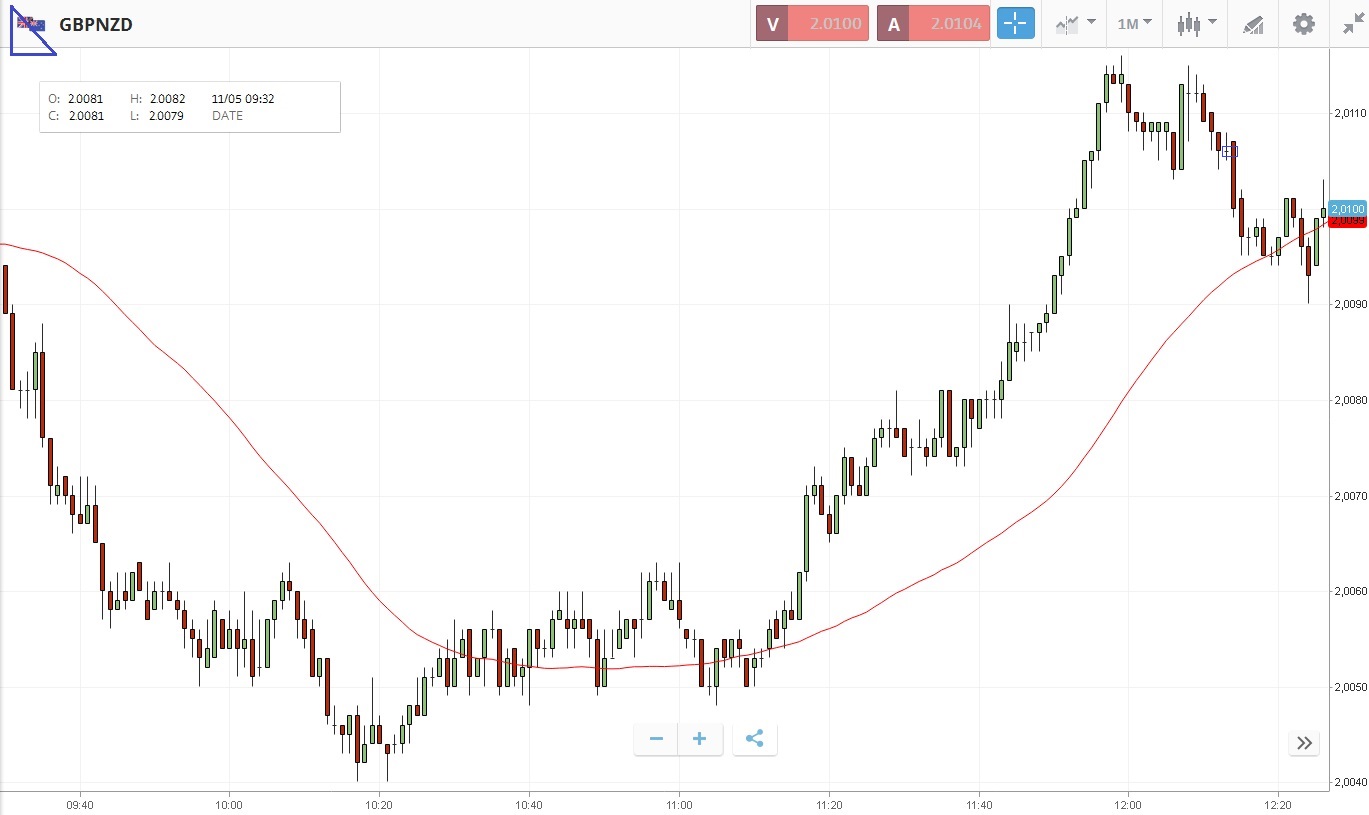Click the 10:20 time axis label
Viewport: 1369px width, 815px height.
(x=379, y=804)
